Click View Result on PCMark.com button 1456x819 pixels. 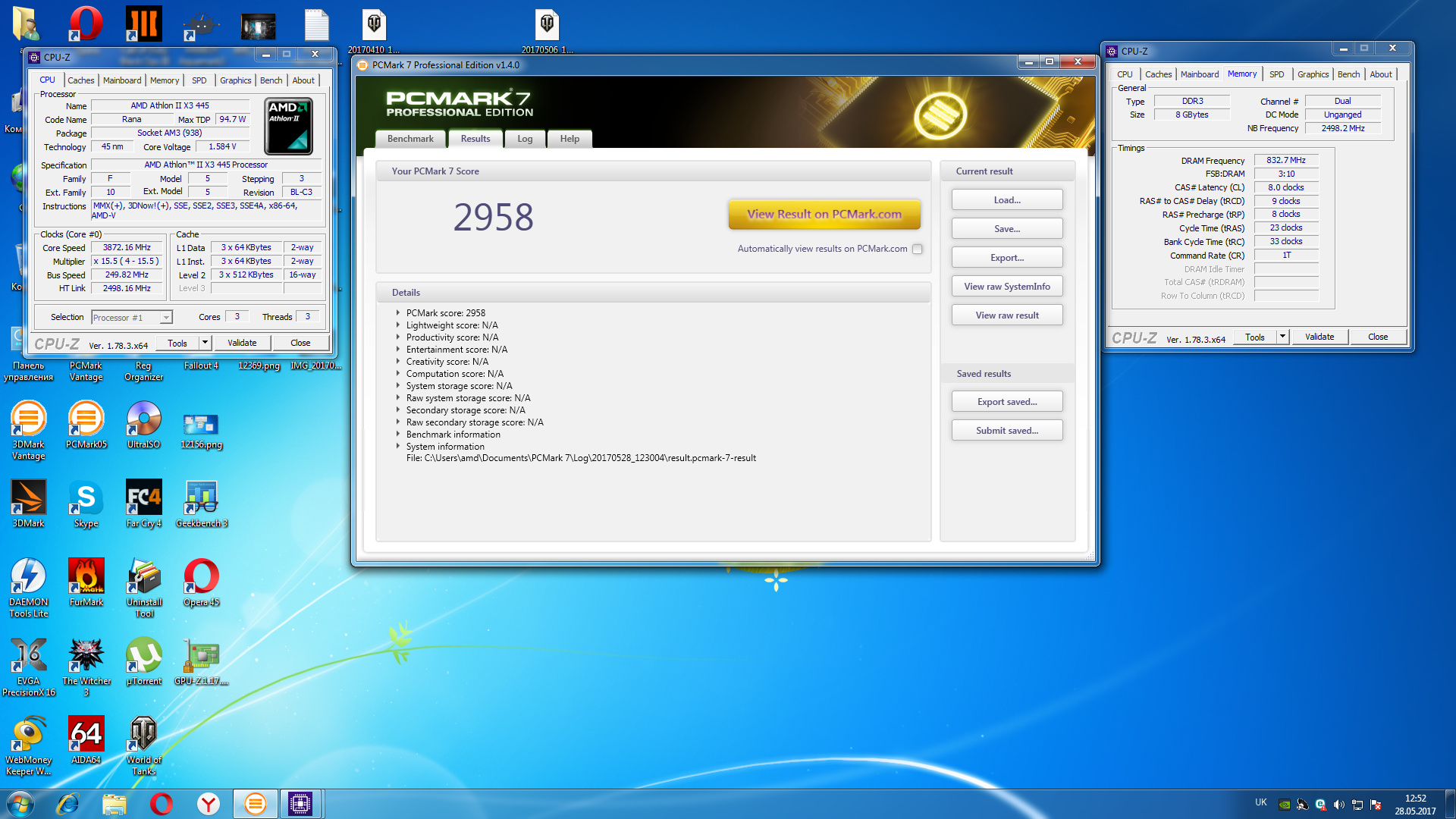(x=824, y=214)
